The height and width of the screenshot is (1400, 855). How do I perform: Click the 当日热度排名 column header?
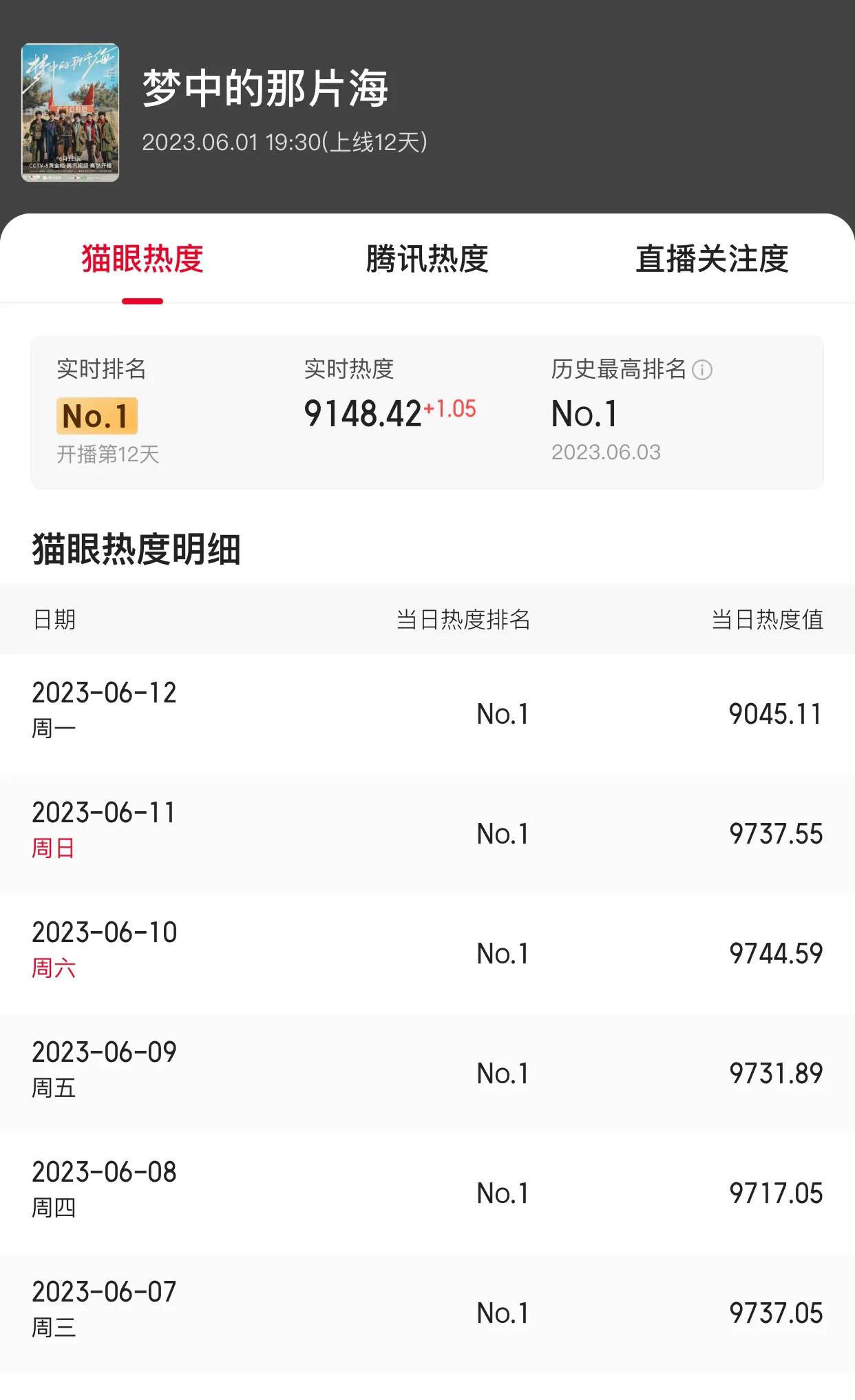[463, 620]
